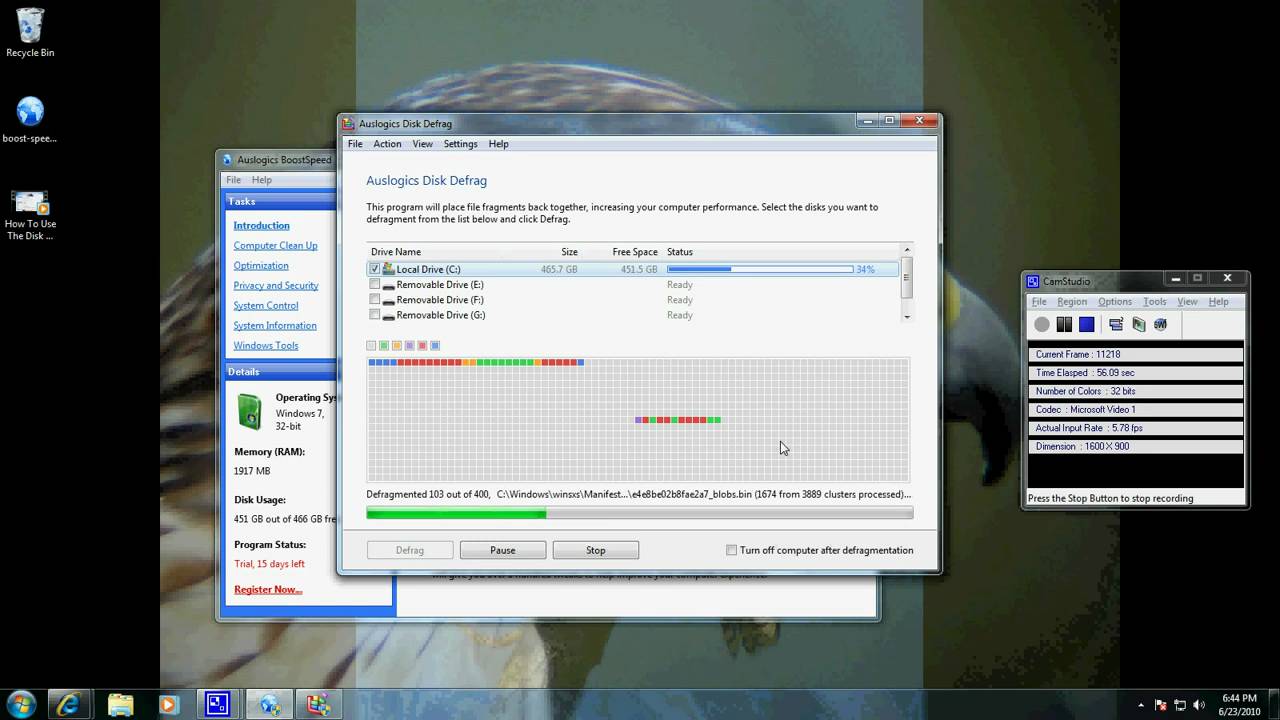Click the Removable Drive (G:) drive icon
This screenshot has height=720, width=1280.
click(388, 315)
